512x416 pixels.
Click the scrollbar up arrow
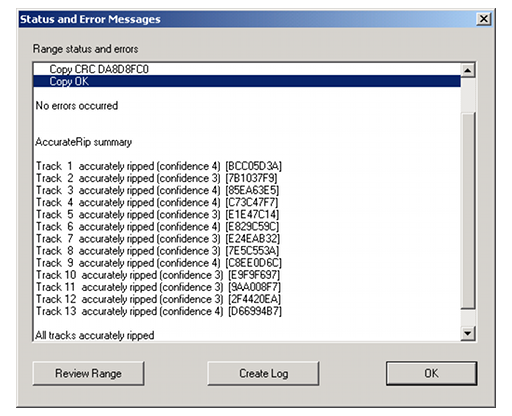(x=468, y=70)
